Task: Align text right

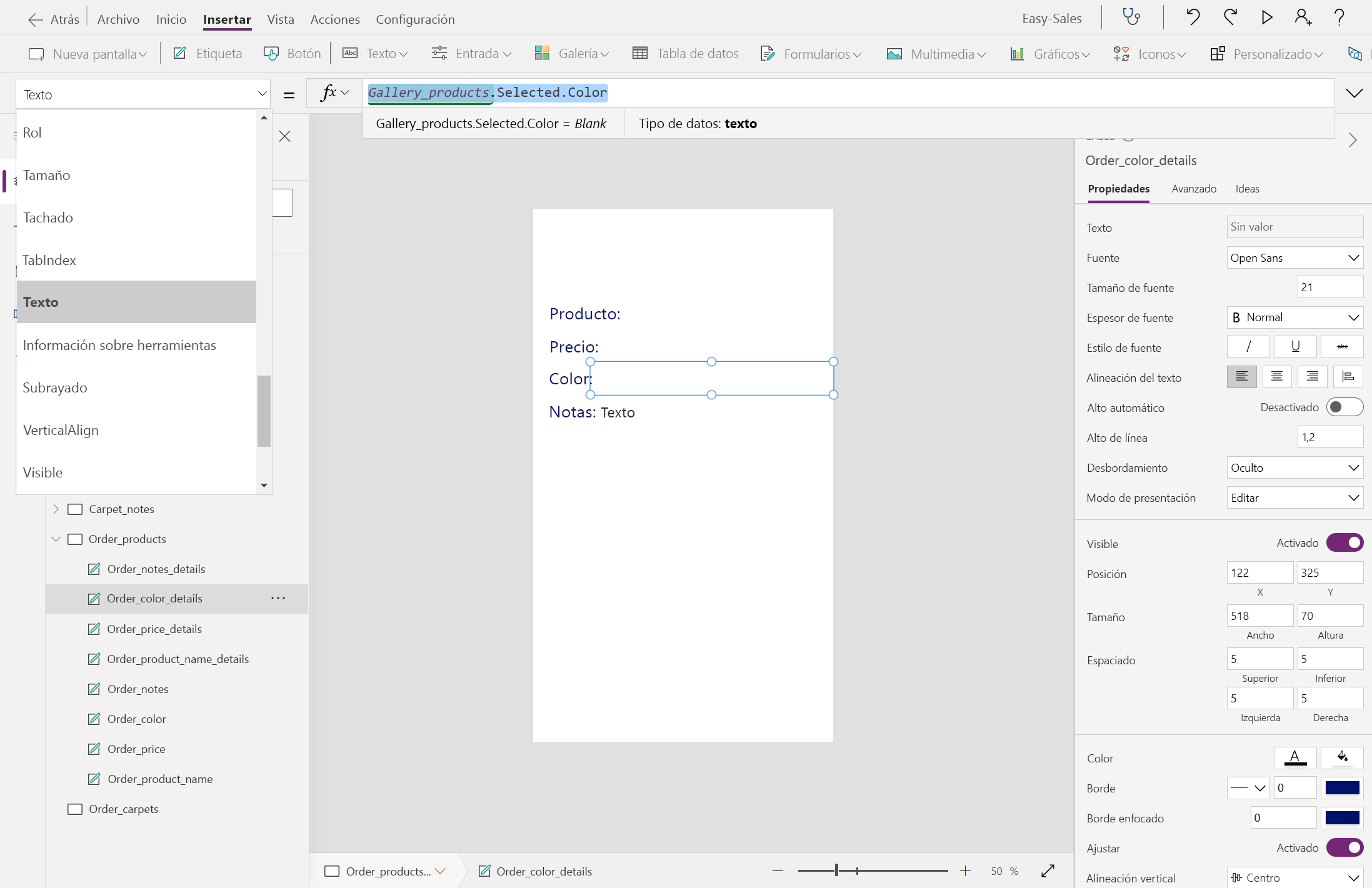Action: coord(1313,377)
